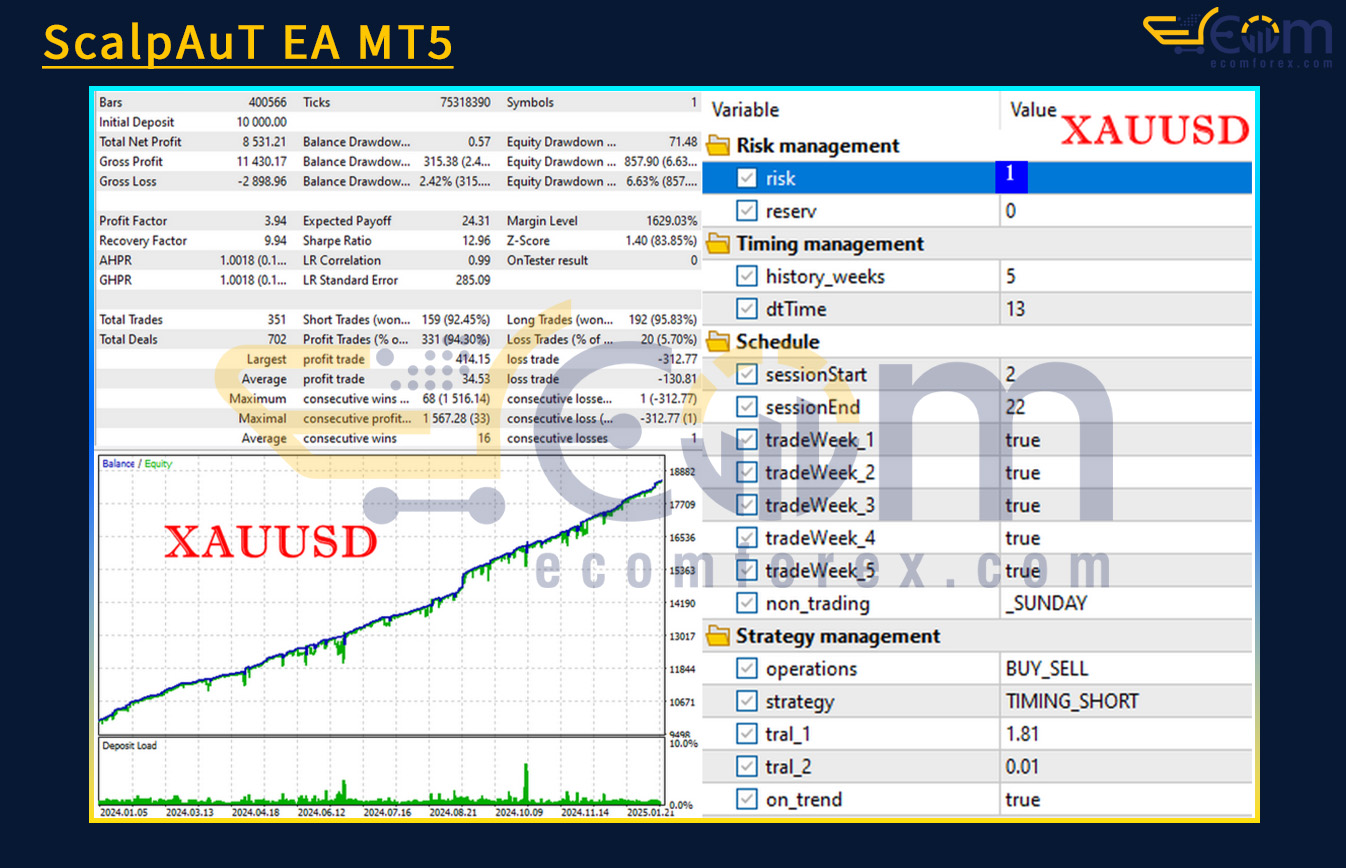Screen dimensions: 1346x868
Task: Click the Timing management folder icon
Action: (718, 244)
